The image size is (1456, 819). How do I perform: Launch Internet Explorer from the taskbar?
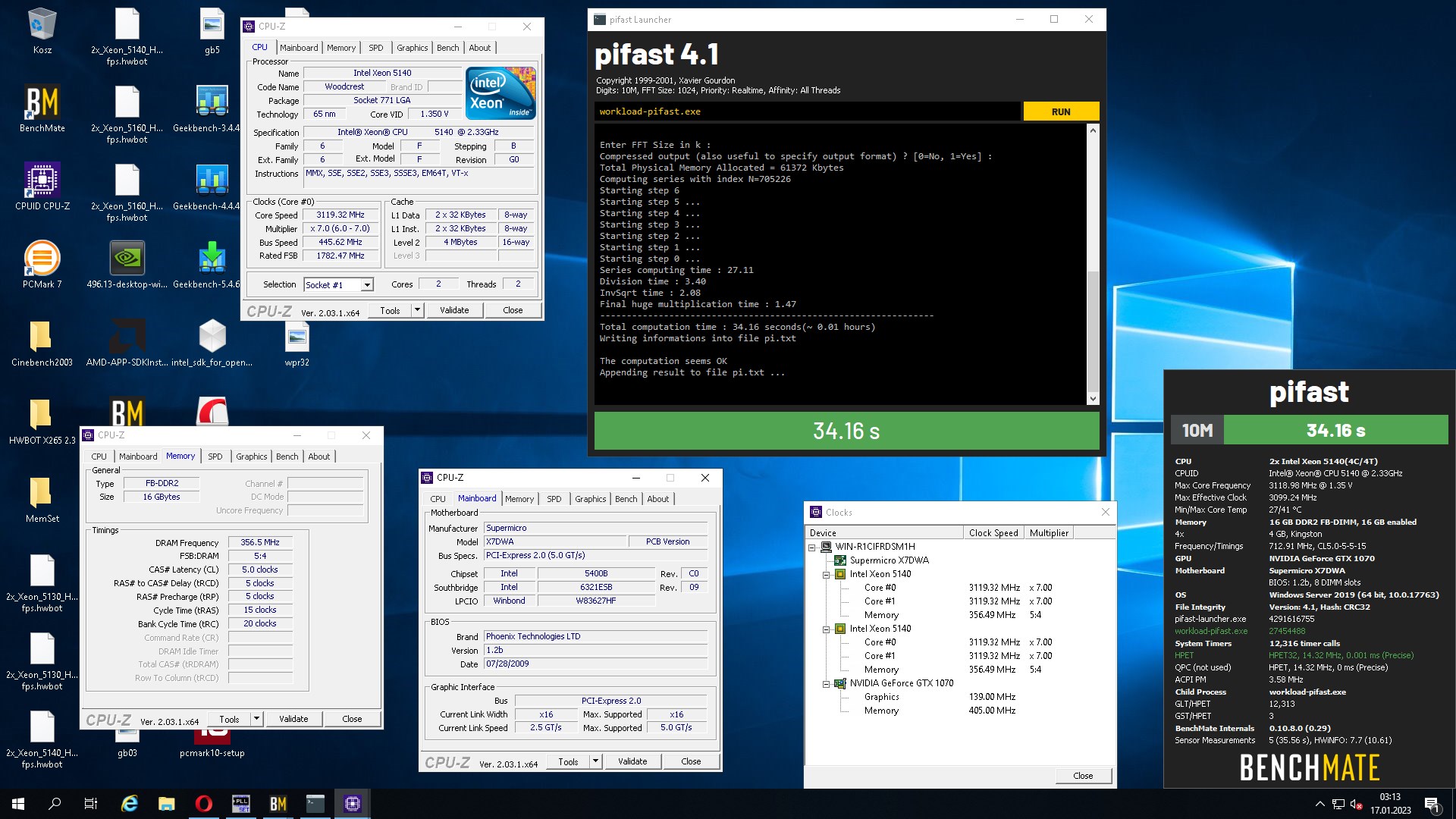[130, 804]
